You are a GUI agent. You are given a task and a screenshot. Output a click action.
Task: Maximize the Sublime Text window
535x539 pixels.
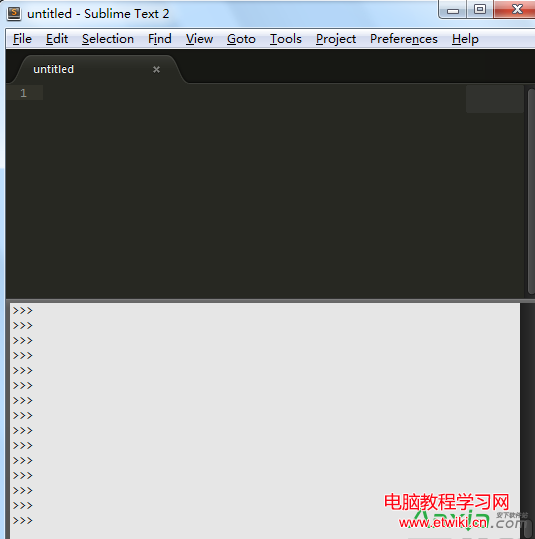coord(480,10)
